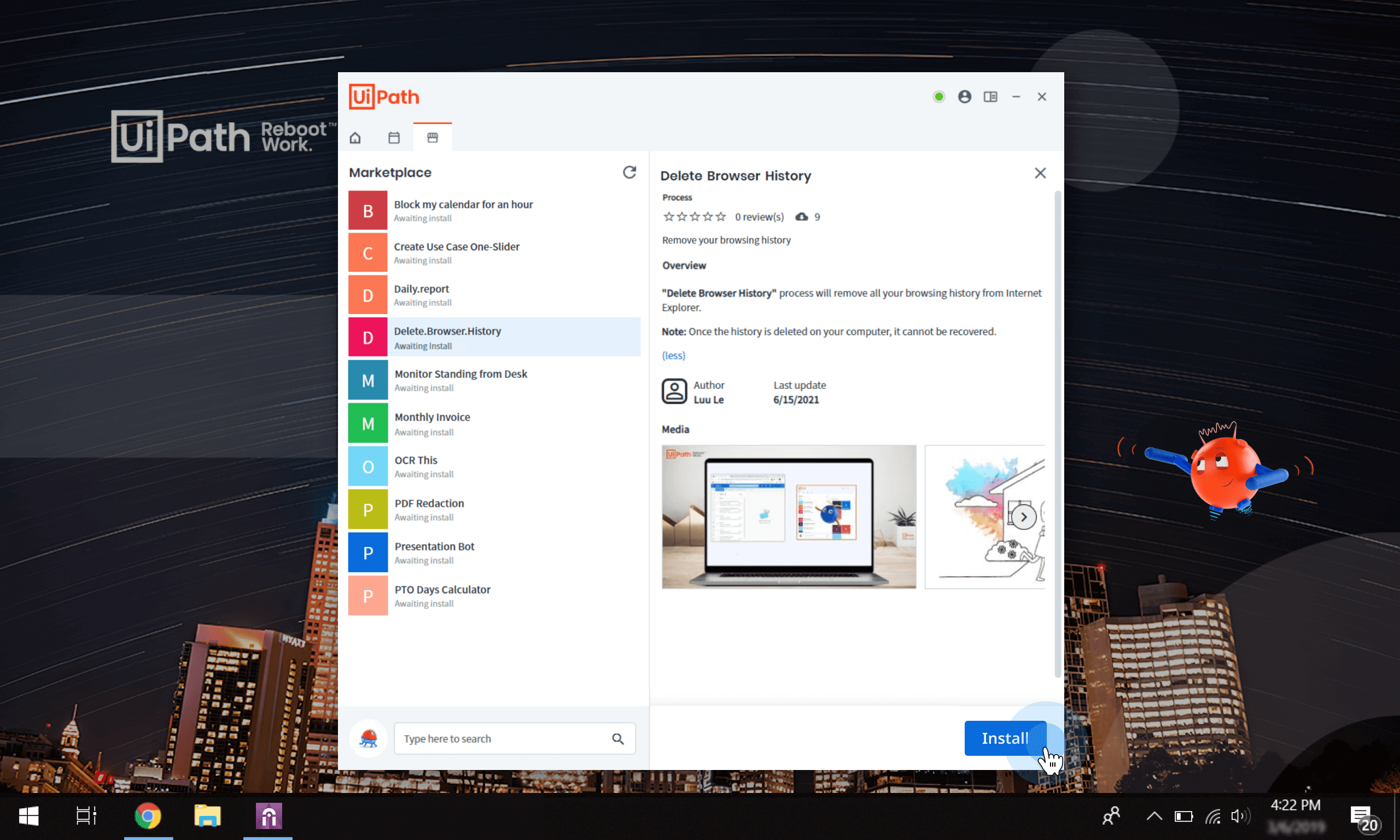Select the calendar/scheduler icon
The width and height of the screenshot is (1400, 840).
(x=394, y=138)
